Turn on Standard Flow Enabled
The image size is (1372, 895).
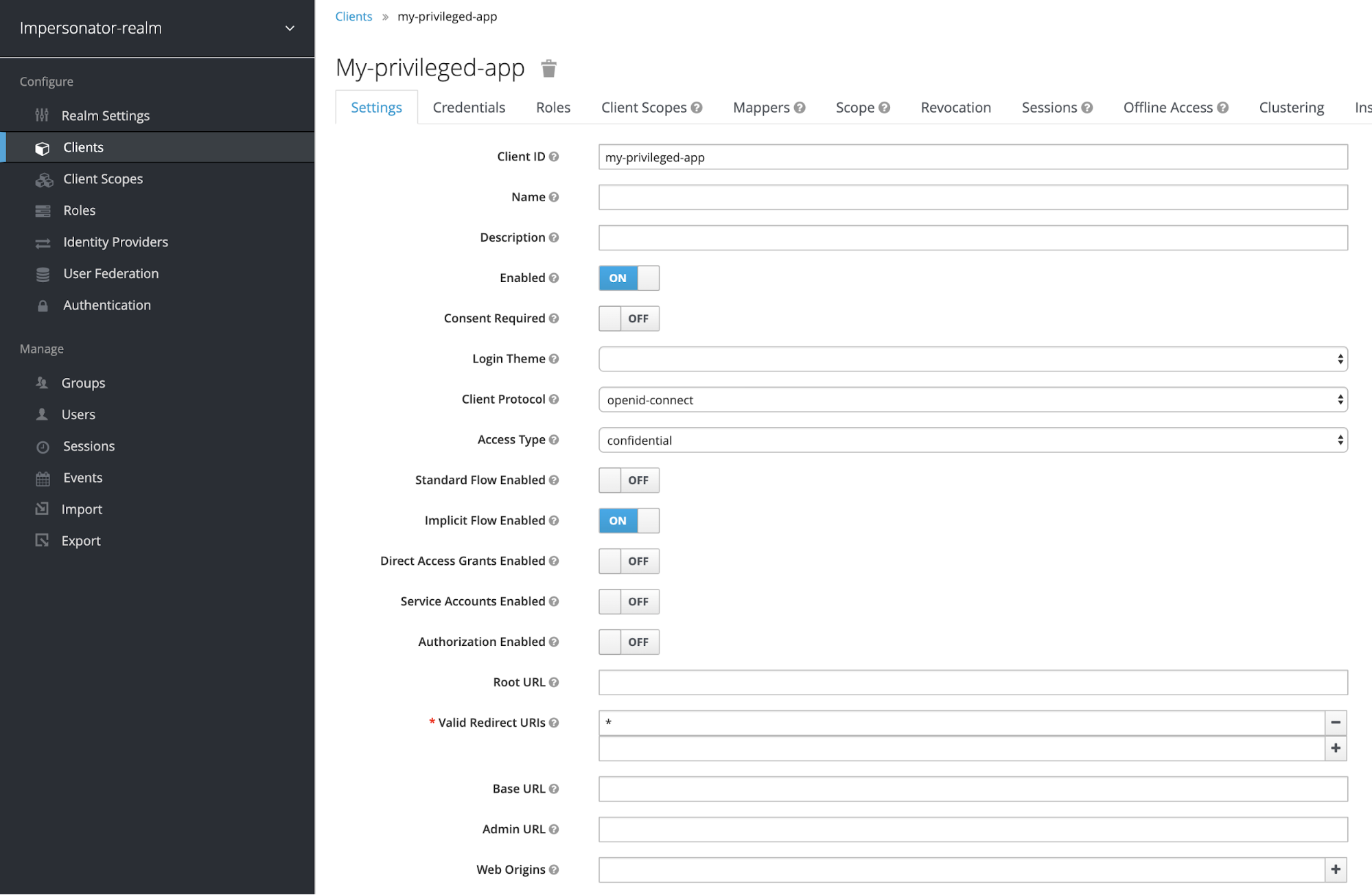click(x=628, y=480)
